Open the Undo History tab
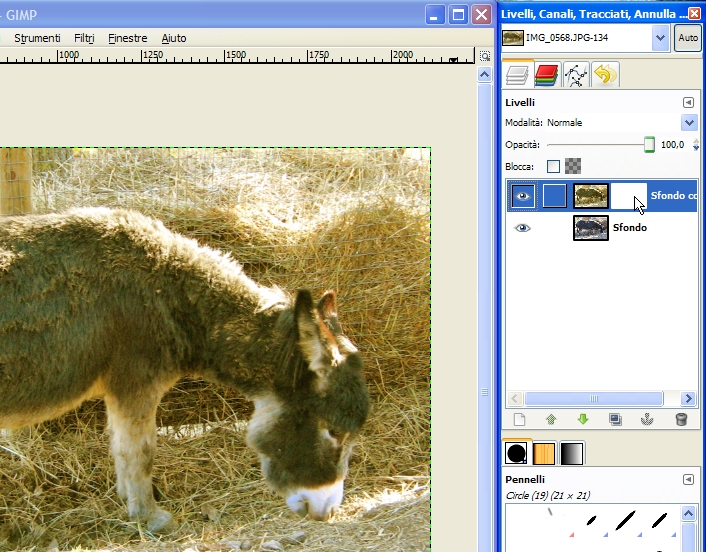This screenshot has height=552, width=706. 604,73
